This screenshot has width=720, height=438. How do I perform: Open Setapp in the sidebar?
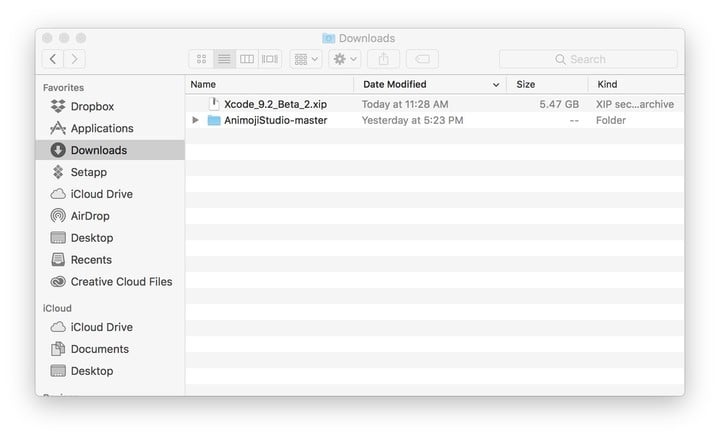tap(110, 172)
